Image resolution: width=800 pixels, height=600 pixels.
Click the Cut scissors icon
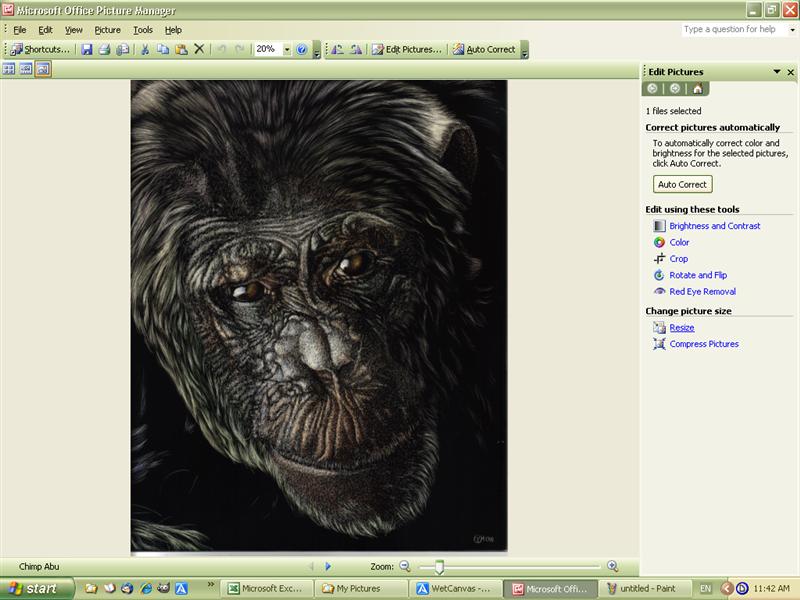pos(145,49)
